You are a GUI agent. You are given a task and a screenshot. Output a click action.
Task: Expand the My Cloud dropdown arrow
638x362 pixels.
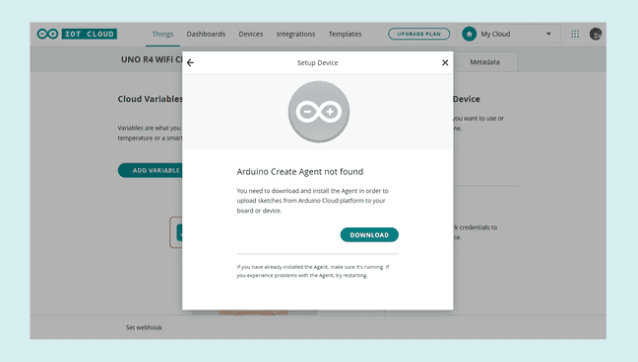pyautogui.click(x=548, y=34)
